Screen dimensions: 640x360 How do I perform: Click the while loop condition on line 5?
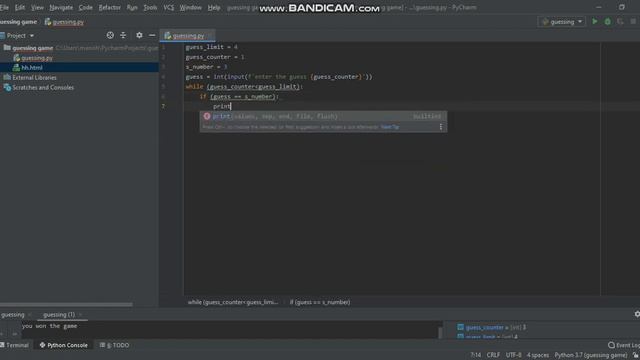click(x=254, y=87)
